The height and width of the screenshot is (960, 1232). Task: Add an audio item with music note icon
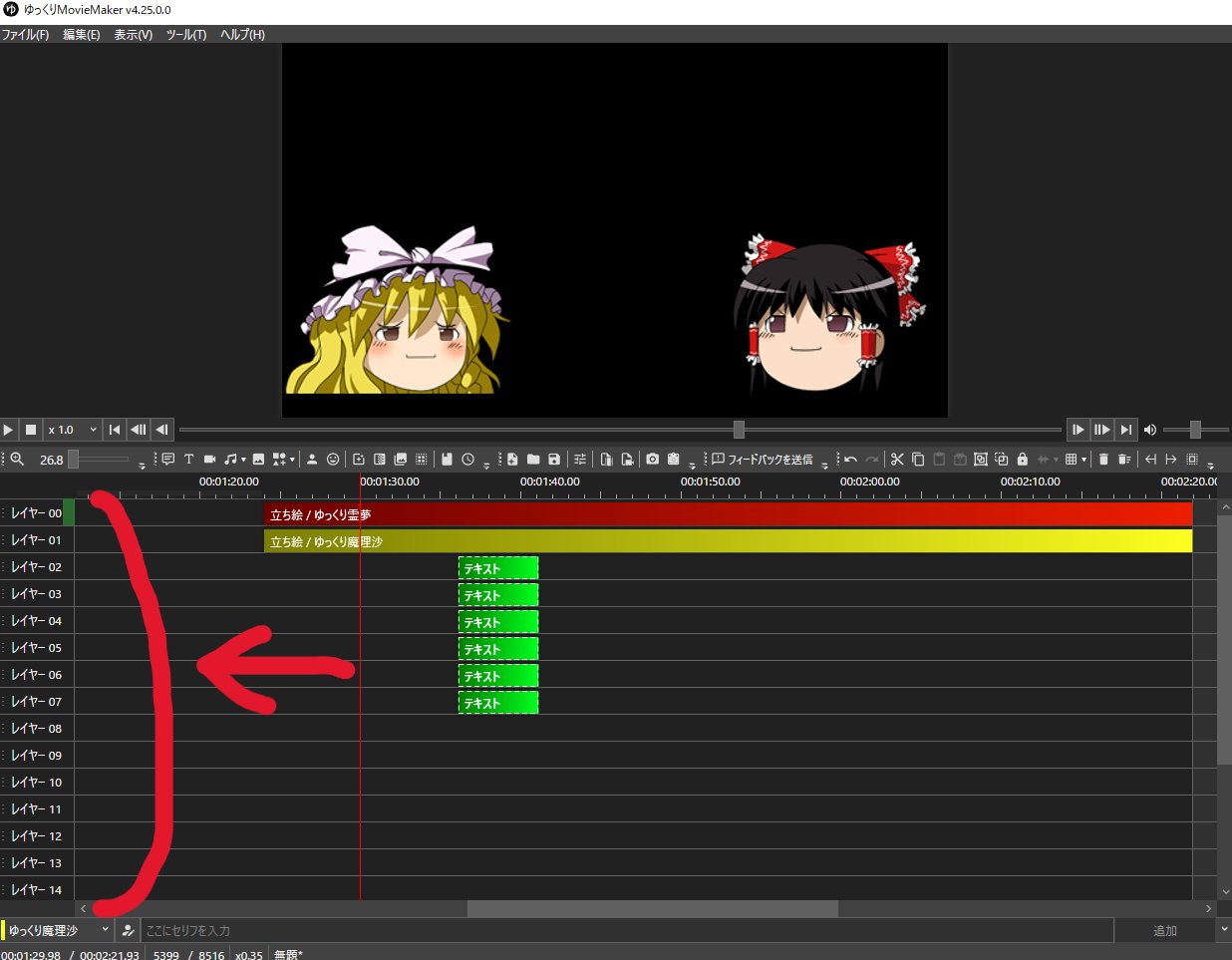click(230, 459)
